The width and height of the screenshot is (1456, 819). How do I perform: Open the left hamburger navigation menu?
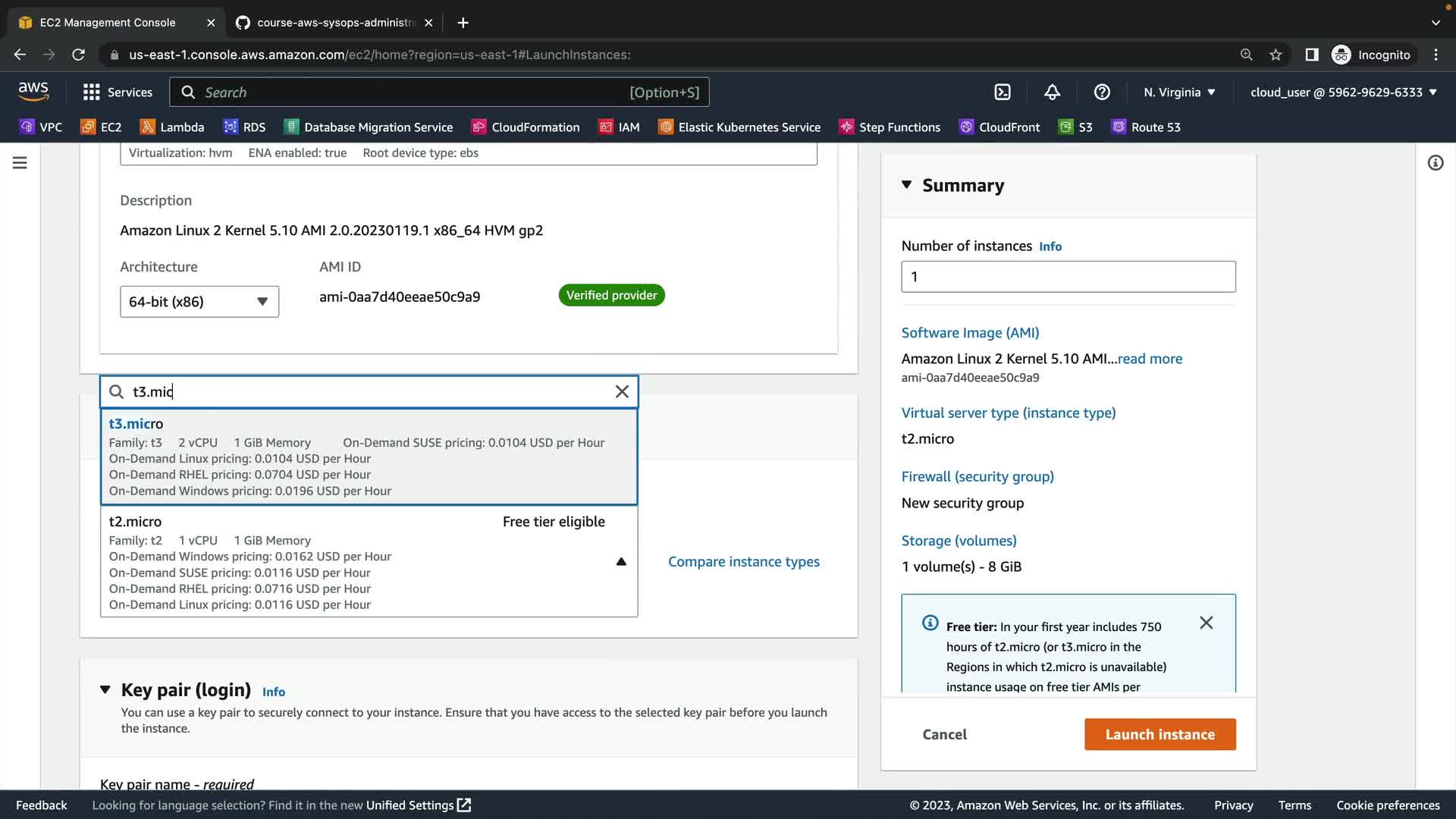(x=20, y=163)
